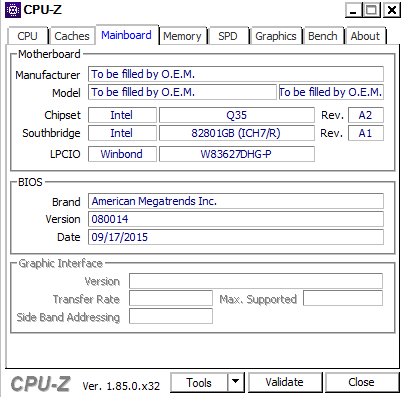Viewport: 403px width, 397px height.
Task: Click the CPU-Z title bar icon
Action: pyautogui.click(x=13, y=10)
